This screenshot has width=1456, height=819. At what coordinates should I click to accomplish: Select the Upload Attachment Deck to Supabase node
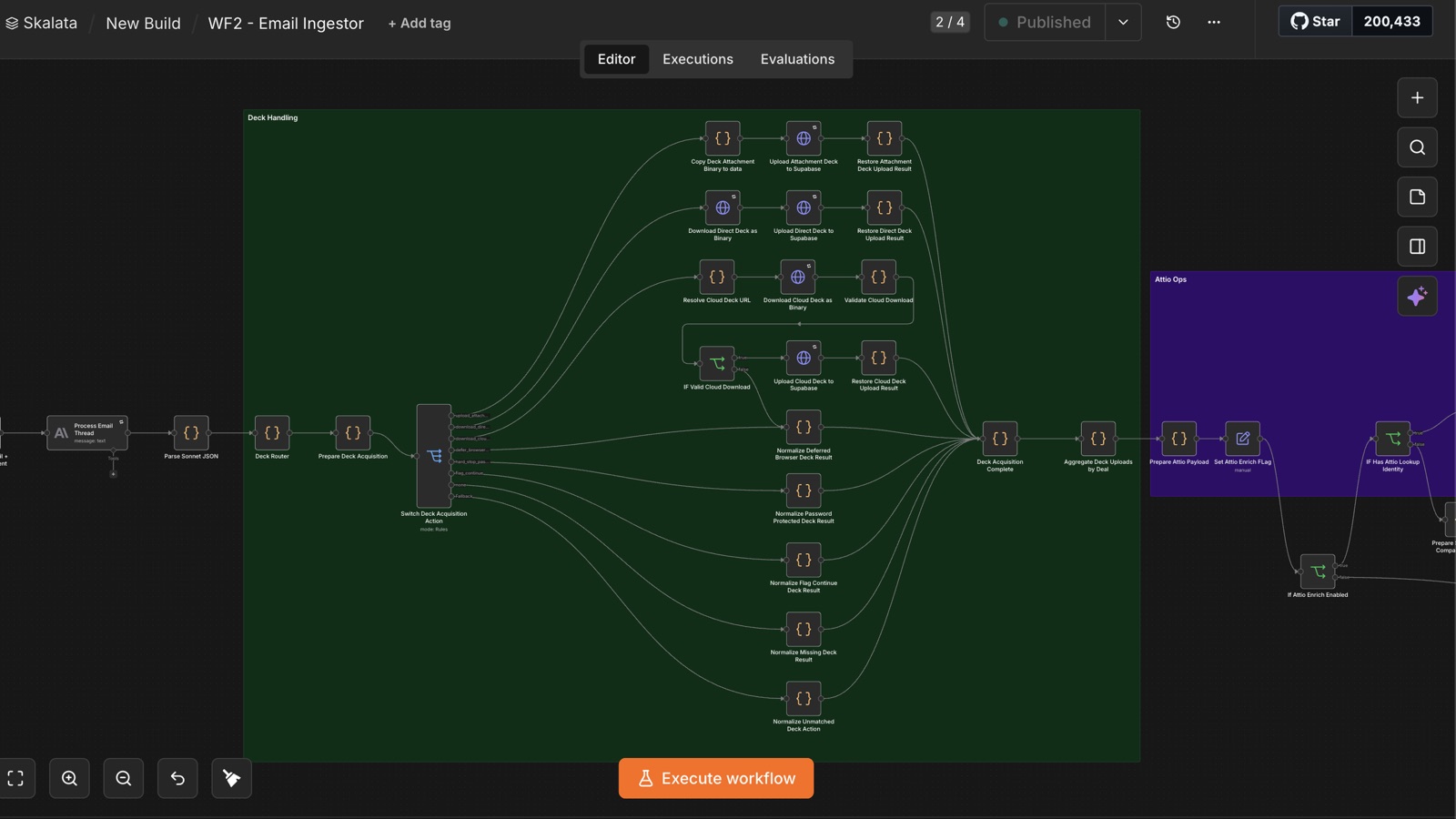pos(804,138)
